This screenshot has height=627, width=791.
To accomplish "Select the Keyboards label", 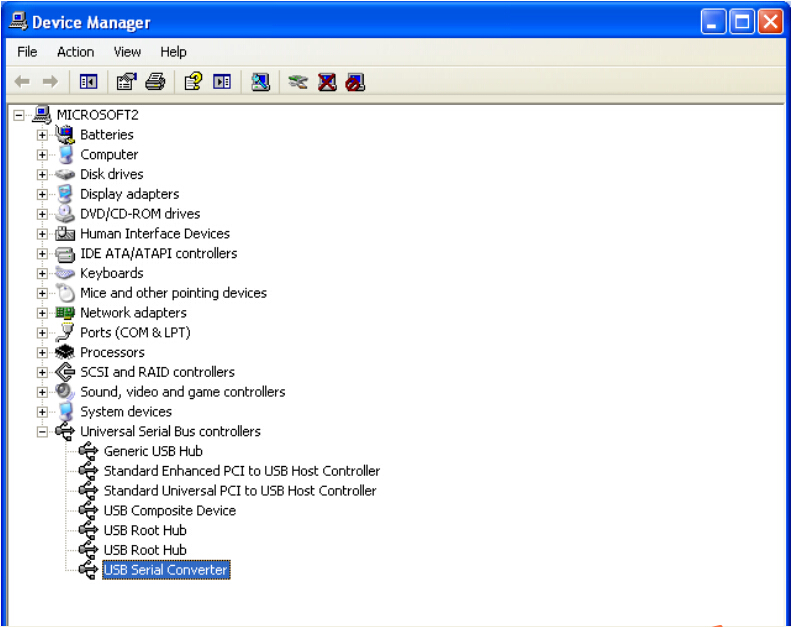I will point(112,273).
